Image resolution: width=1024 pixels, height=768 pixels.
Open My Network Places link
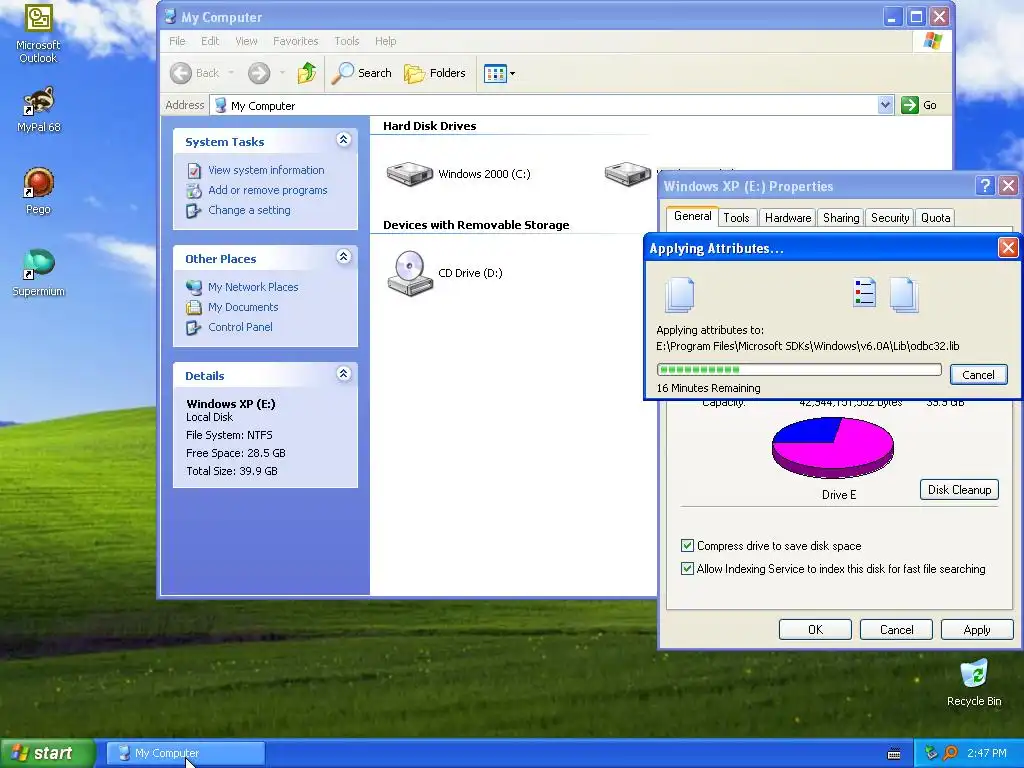pyautogui.click(x=253, y=287)
